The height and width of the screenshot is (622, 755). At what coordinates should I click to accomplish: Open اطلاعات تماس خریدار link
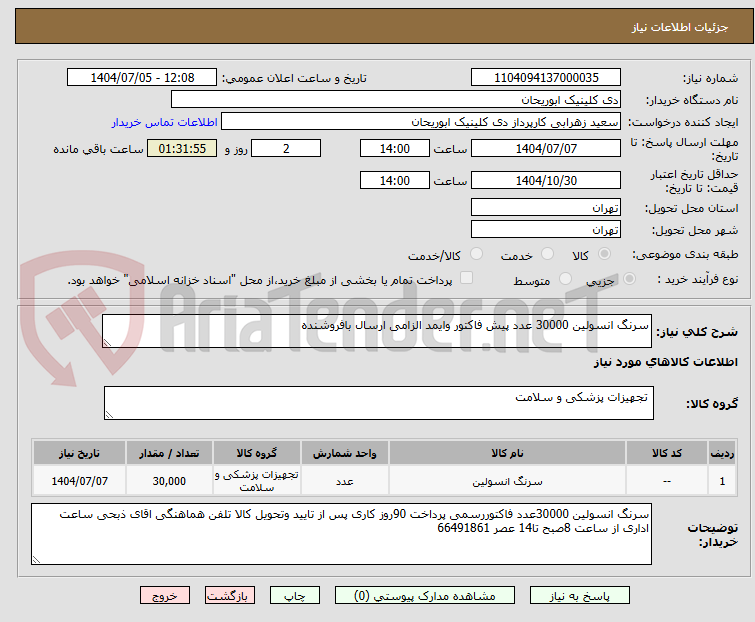165,122
